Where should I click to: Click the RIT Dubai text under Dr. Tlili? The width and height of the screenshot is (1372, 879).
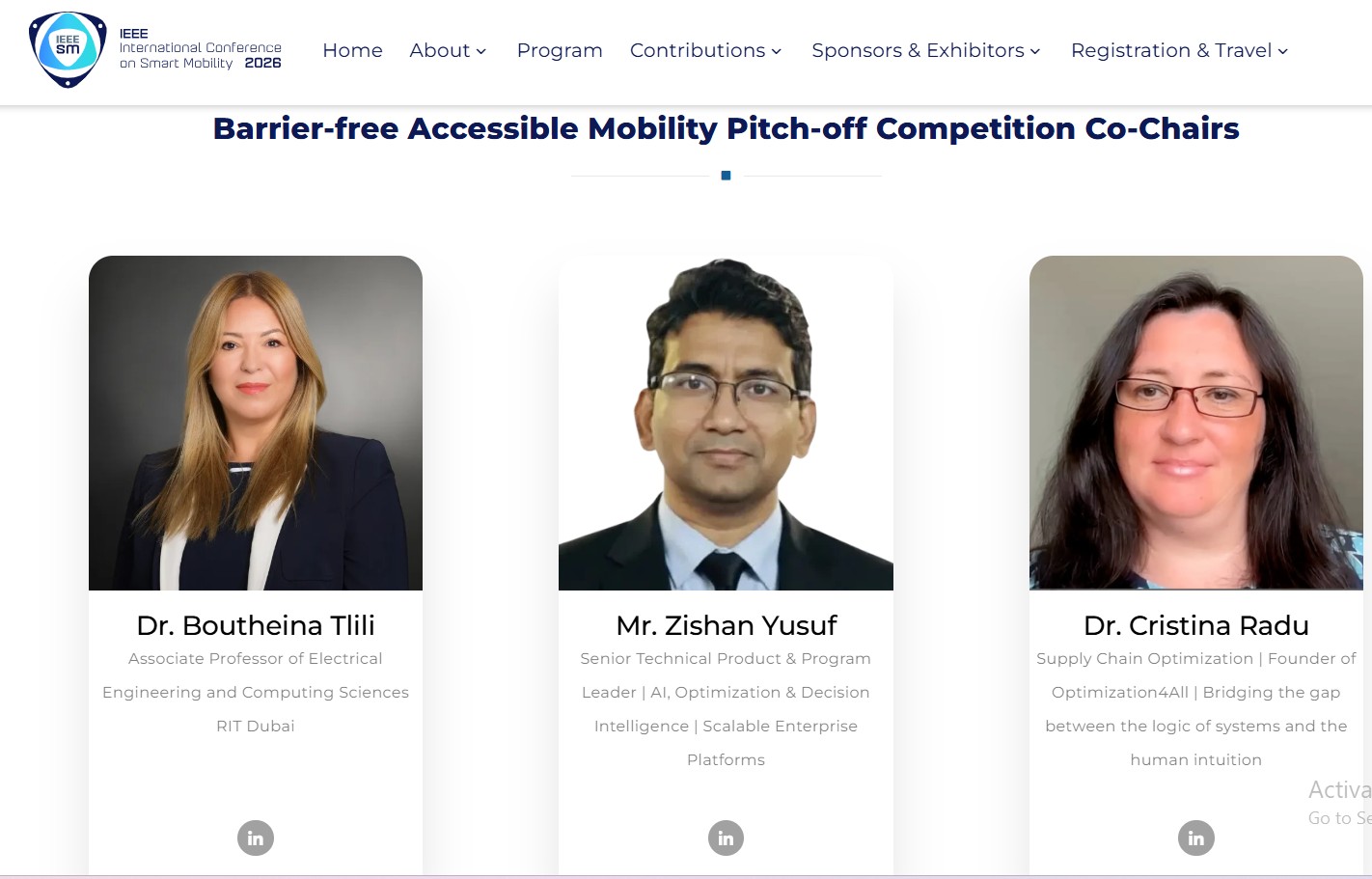coord(256,726)
